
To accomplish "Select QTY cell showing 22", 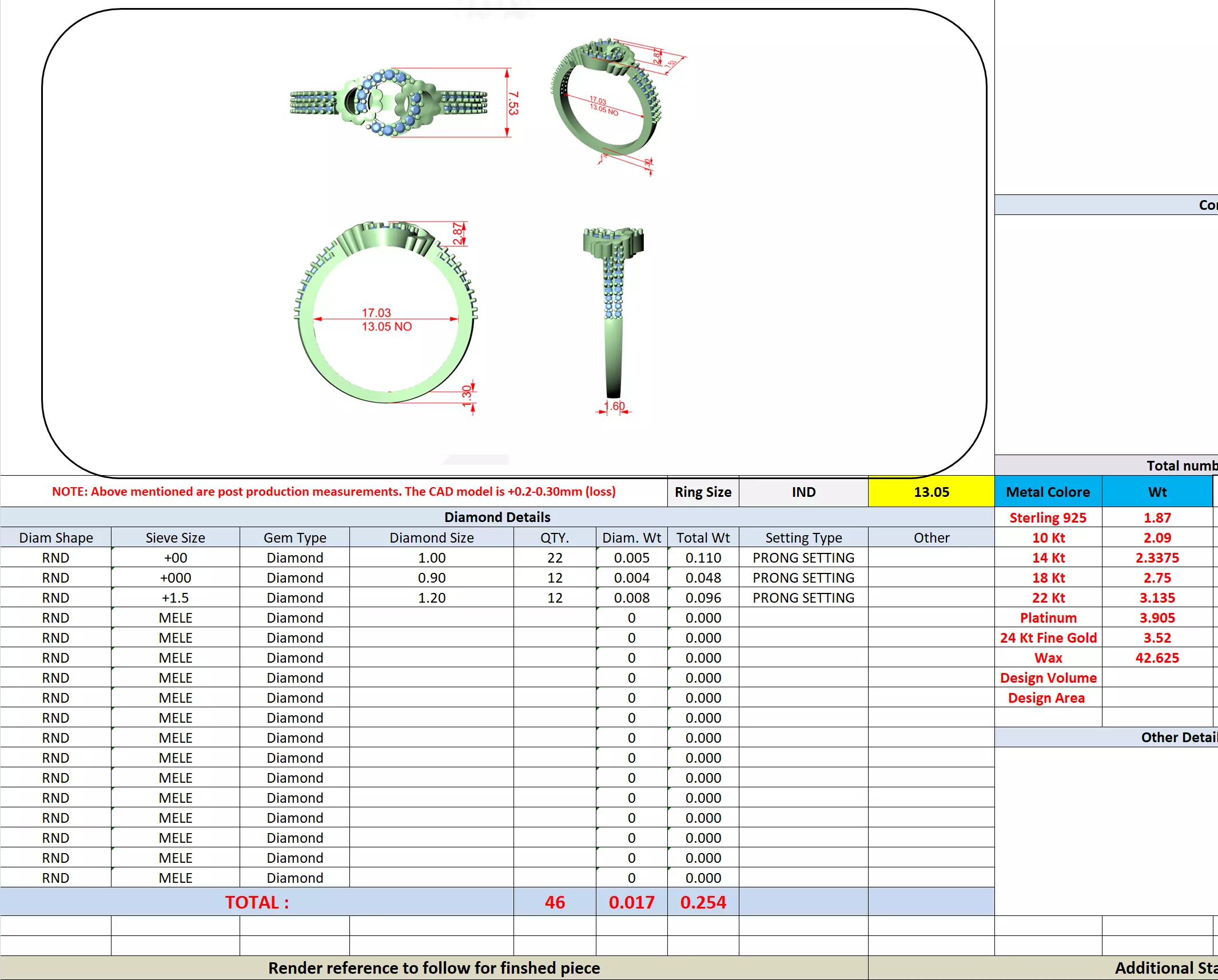I will click(x=555, y=557).
